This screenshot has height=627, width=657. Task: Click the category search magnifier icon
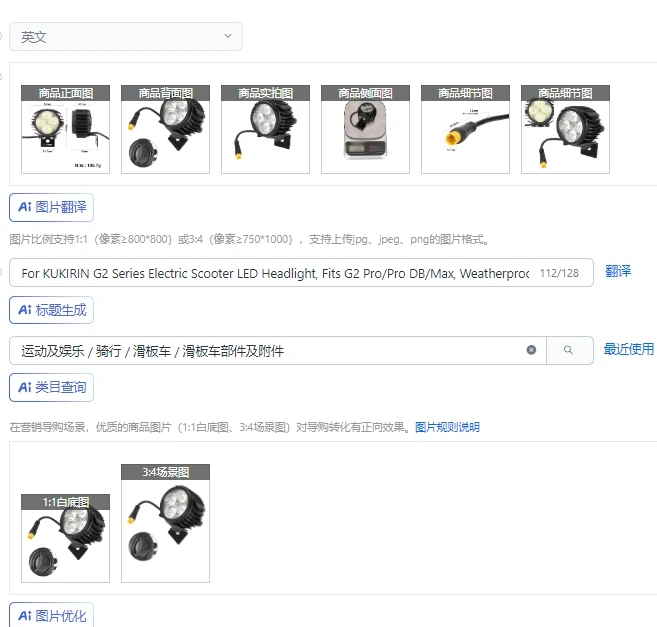click(x=568, y=350)
